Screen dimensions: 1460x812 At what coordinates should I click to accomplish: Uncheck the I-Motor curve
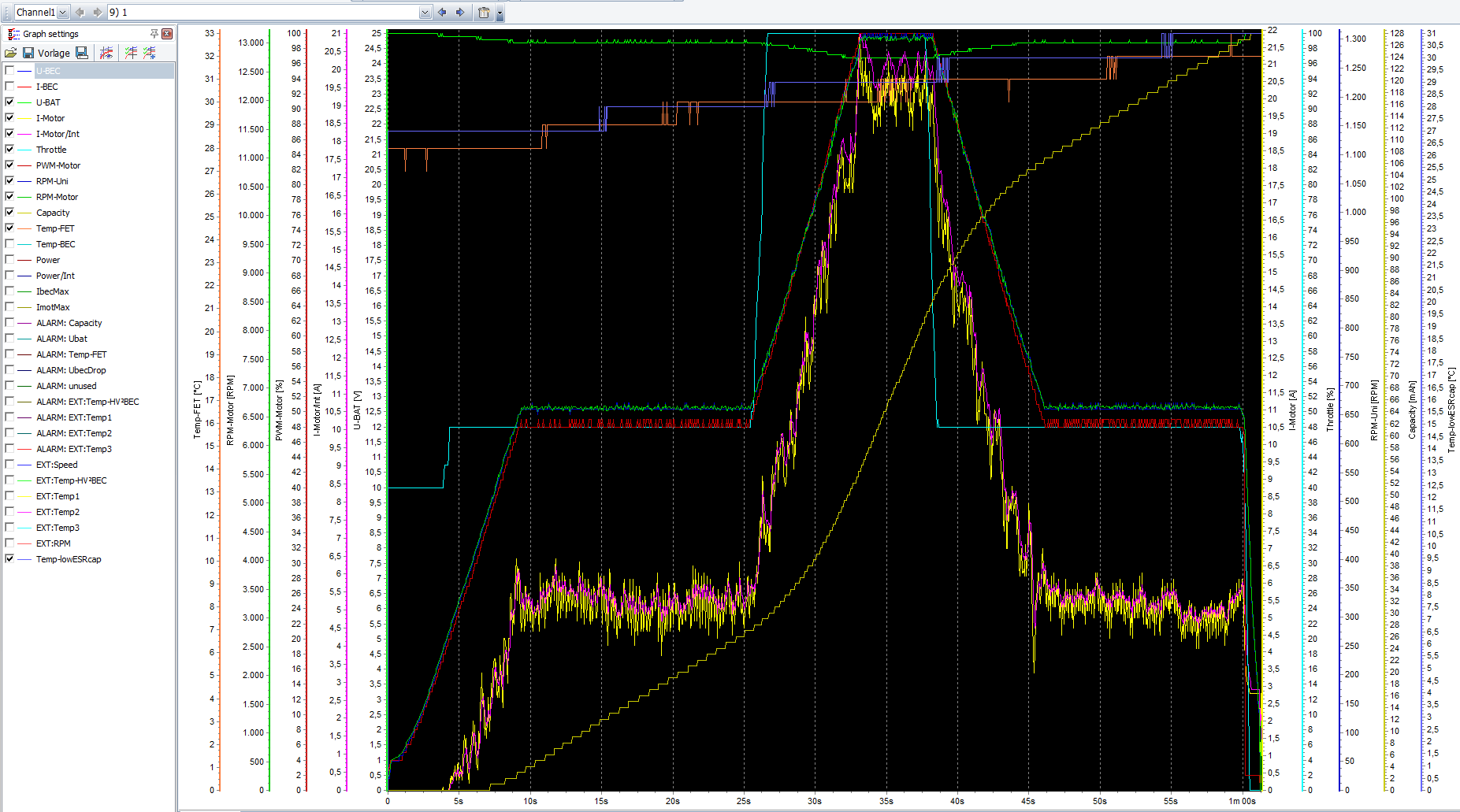coord(9,118)
